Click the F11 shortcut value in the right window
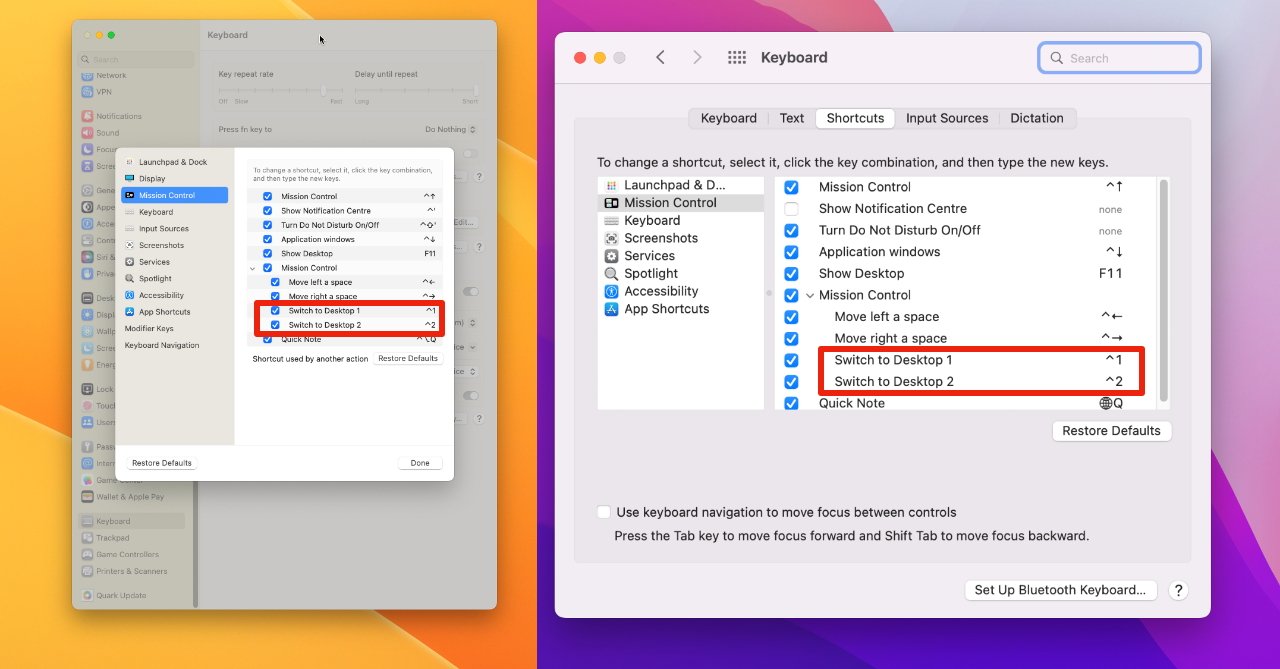 click(x=1110, y=274)
